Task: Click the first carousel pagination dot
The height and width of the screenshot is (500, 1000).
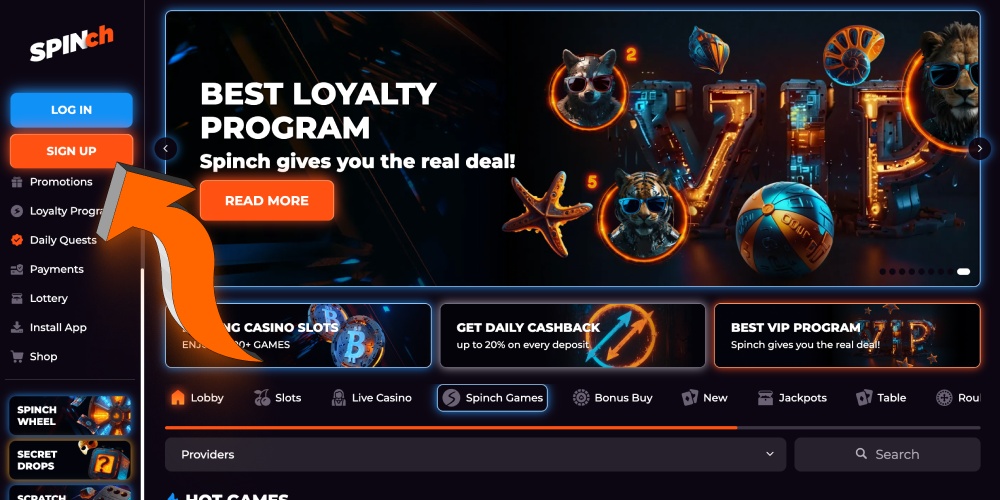Action: click(883, 272)
